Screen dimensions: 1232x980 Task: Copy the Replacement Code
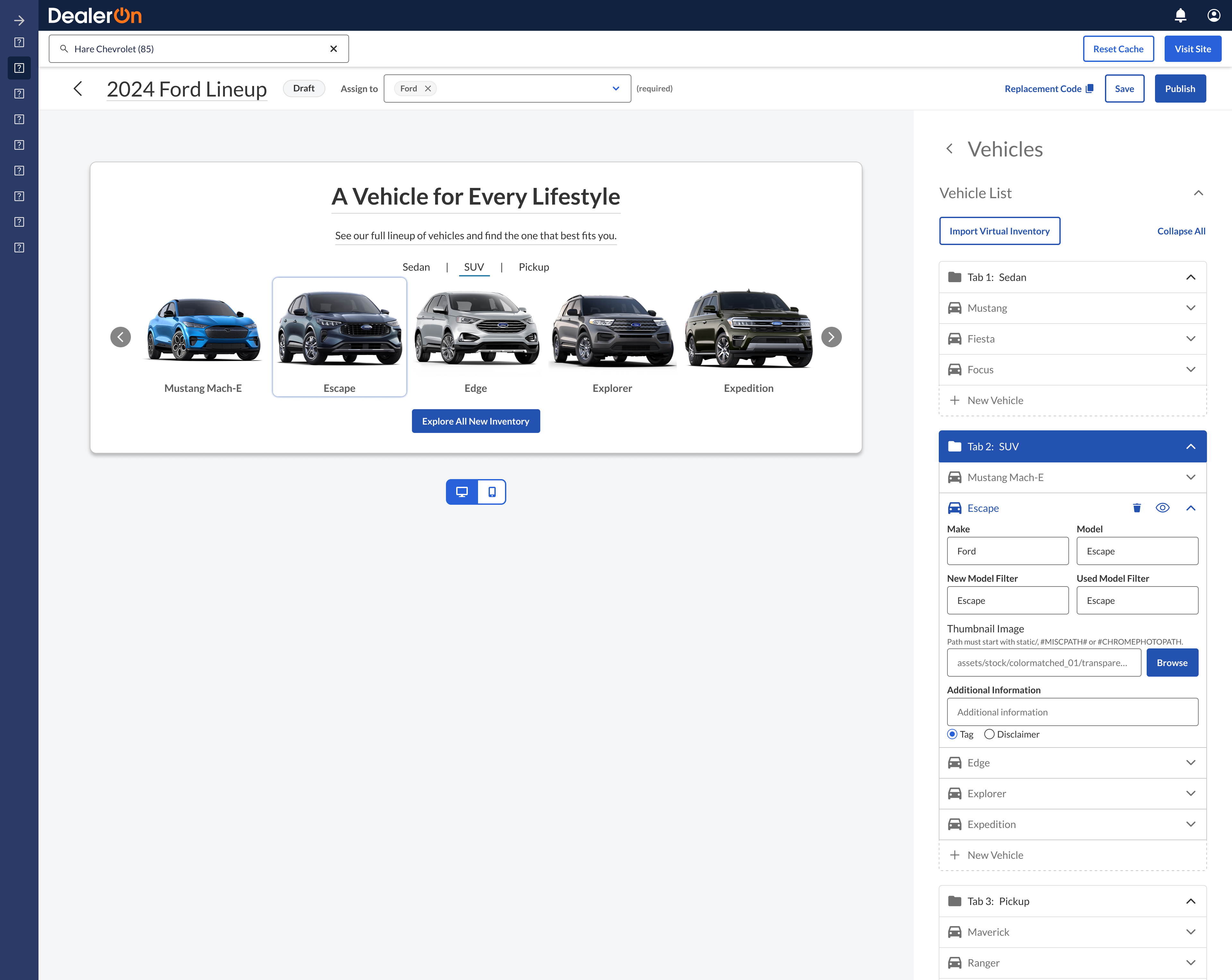pos(1049,89)
